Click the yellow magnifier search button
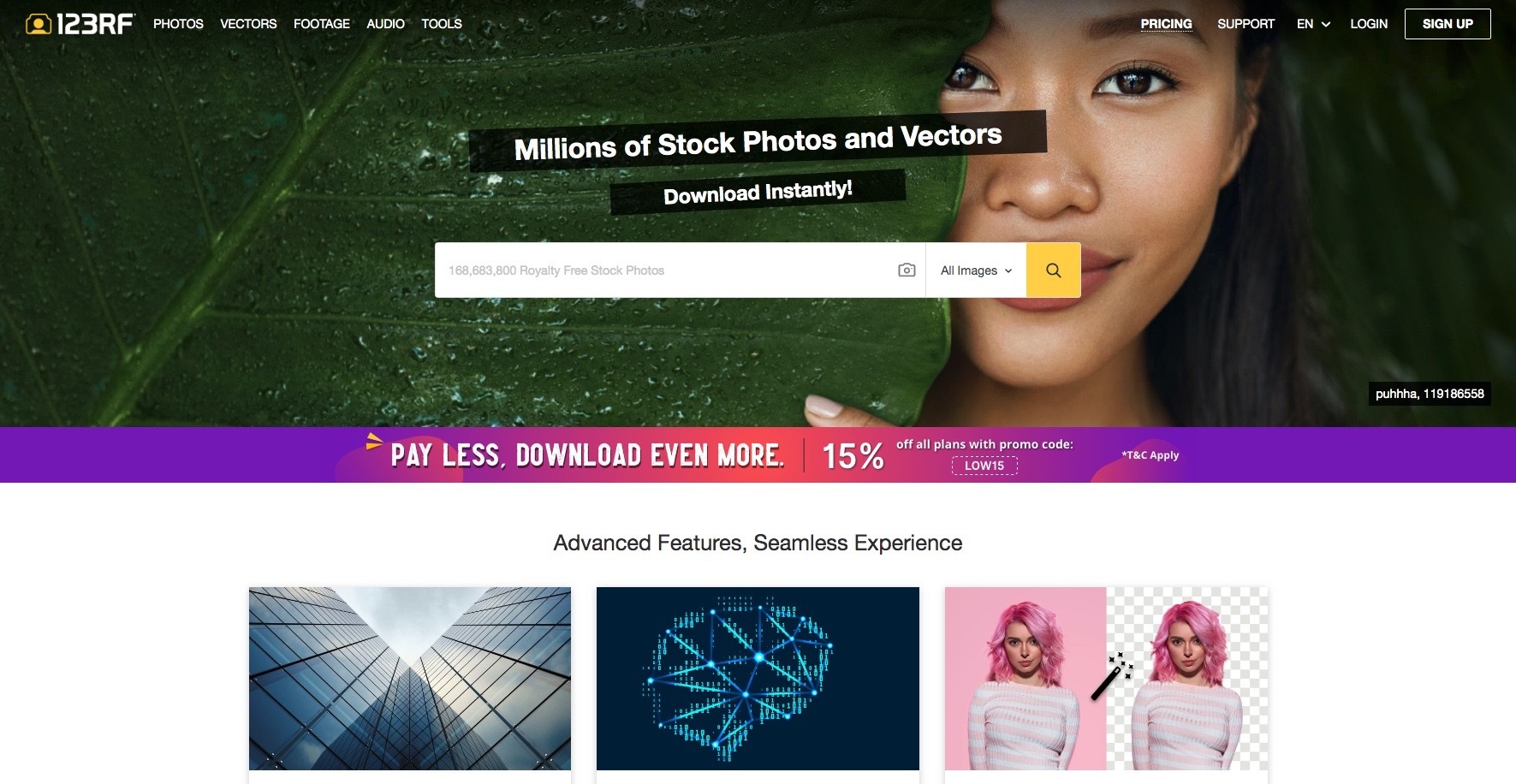Image resolution: width=1516 pixels, height=784 pixels. (x=1053, y=270)
